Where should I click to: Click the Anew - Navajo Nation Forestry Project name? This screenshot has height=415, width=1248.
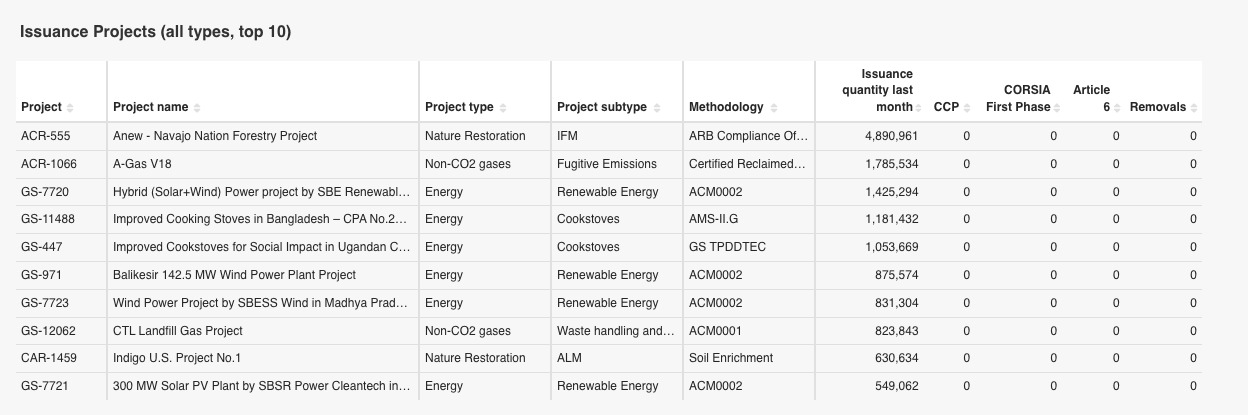(215, 136)
